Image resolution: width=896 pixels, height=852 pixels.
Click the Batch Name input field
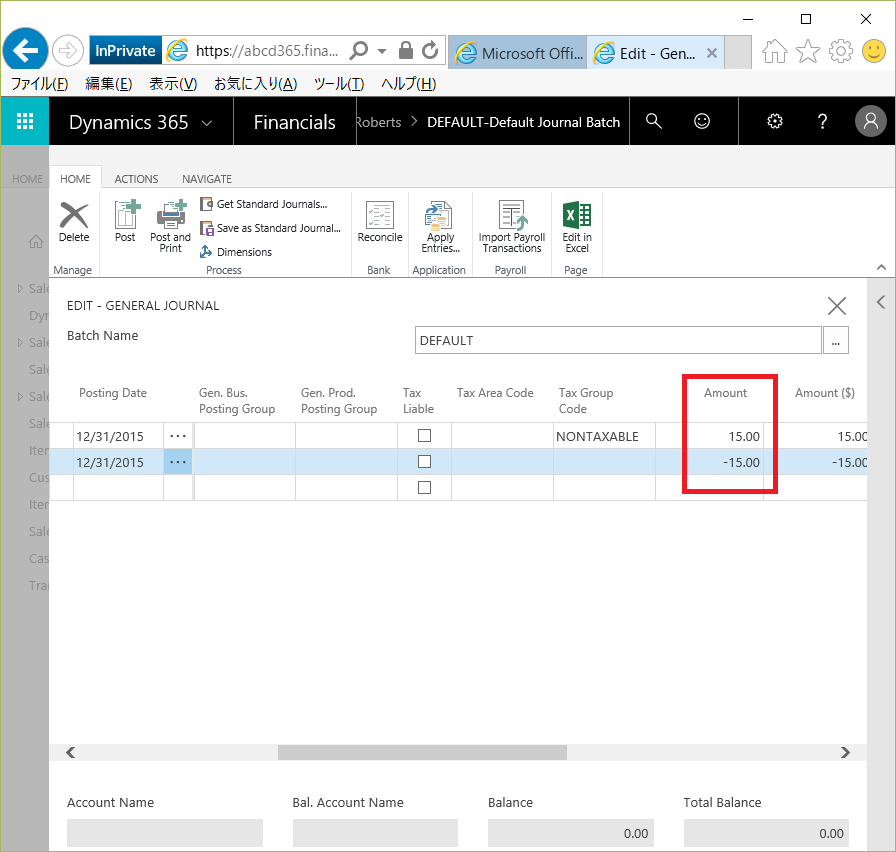coord(618,341)
